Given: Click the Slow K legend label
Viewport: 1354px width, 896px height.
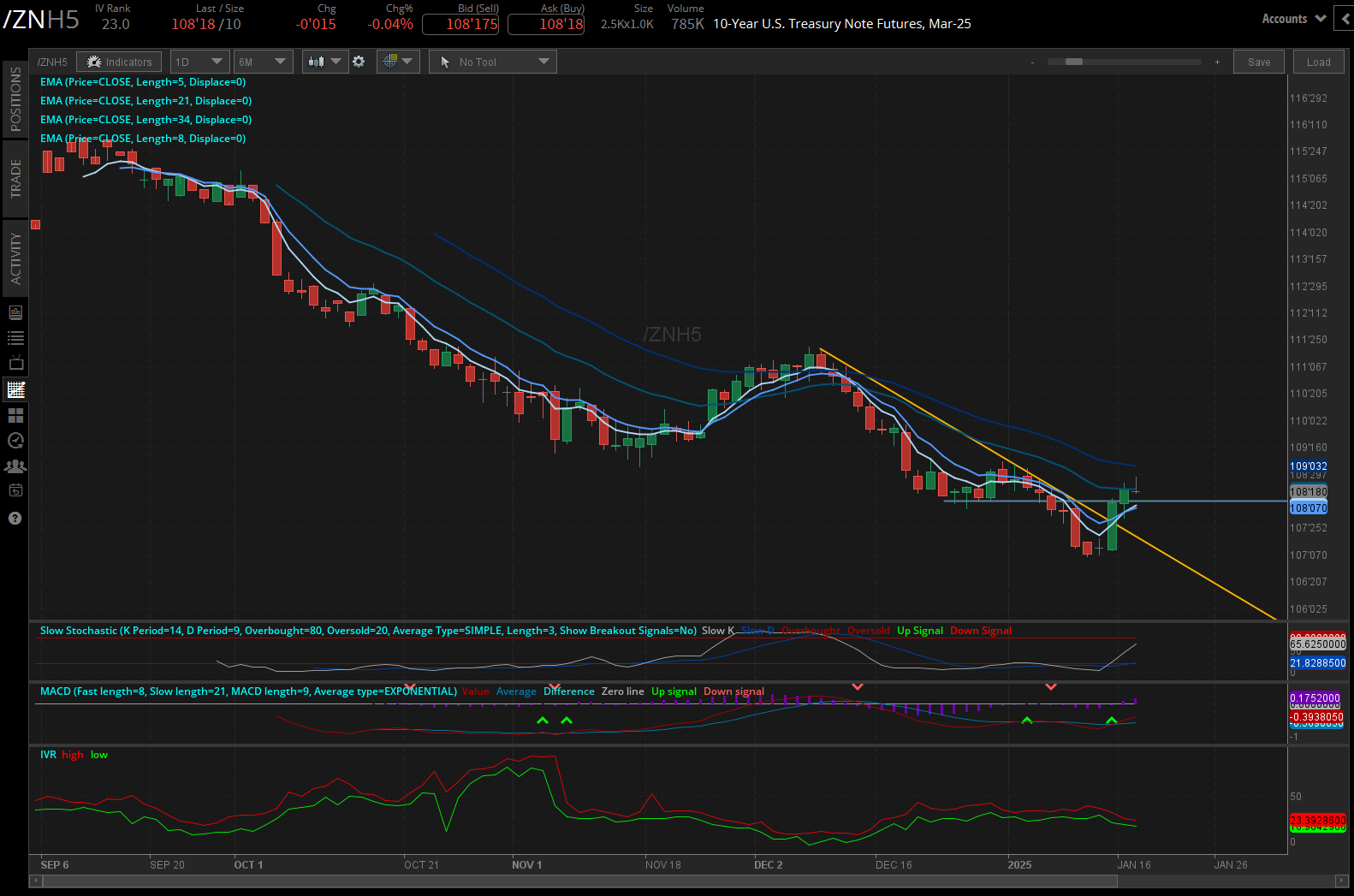Looking at the screenshot, I should [718, 631].
